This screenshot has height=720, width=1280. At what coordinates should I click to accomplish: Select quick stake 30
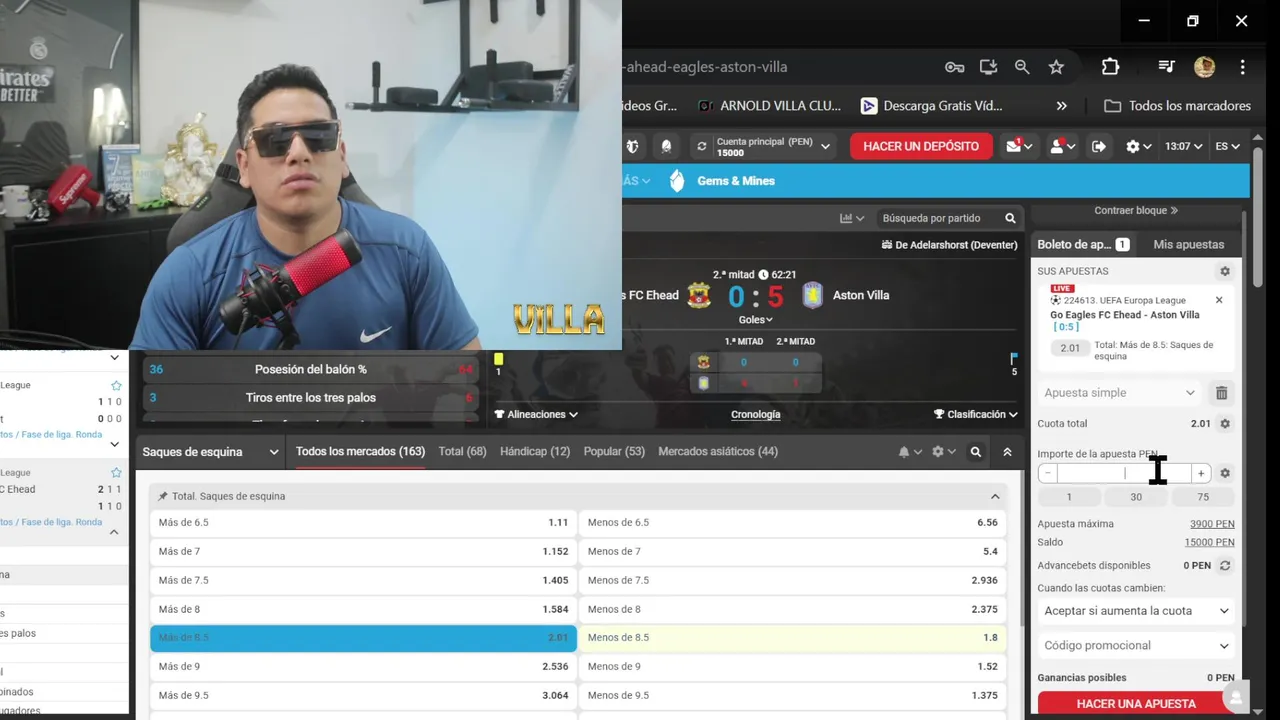pos(1136,497)
